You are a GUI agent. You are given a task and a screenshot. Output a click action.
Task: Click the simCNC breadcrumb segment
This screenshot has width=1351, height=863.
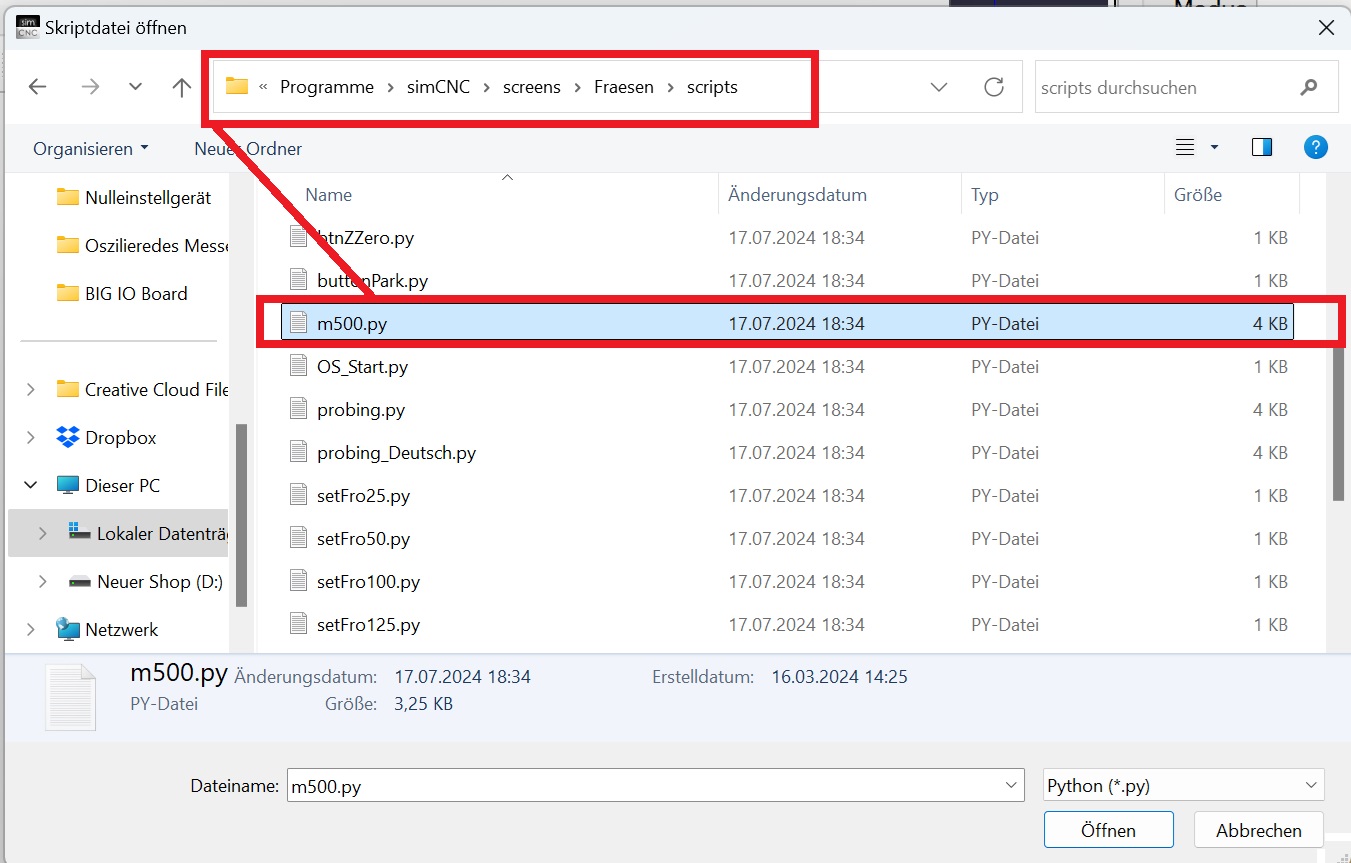coord(438,87)
